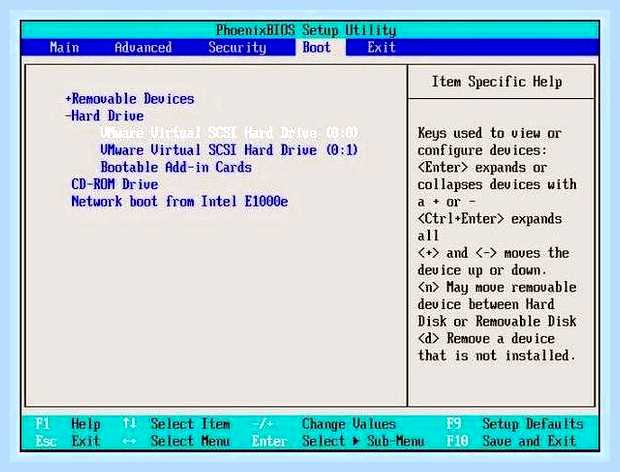Viewport: 620px width, 472px height.
Task: Select VMware Virtual SCSI Hard Drive (0:0)
Action: coord(229,133)
